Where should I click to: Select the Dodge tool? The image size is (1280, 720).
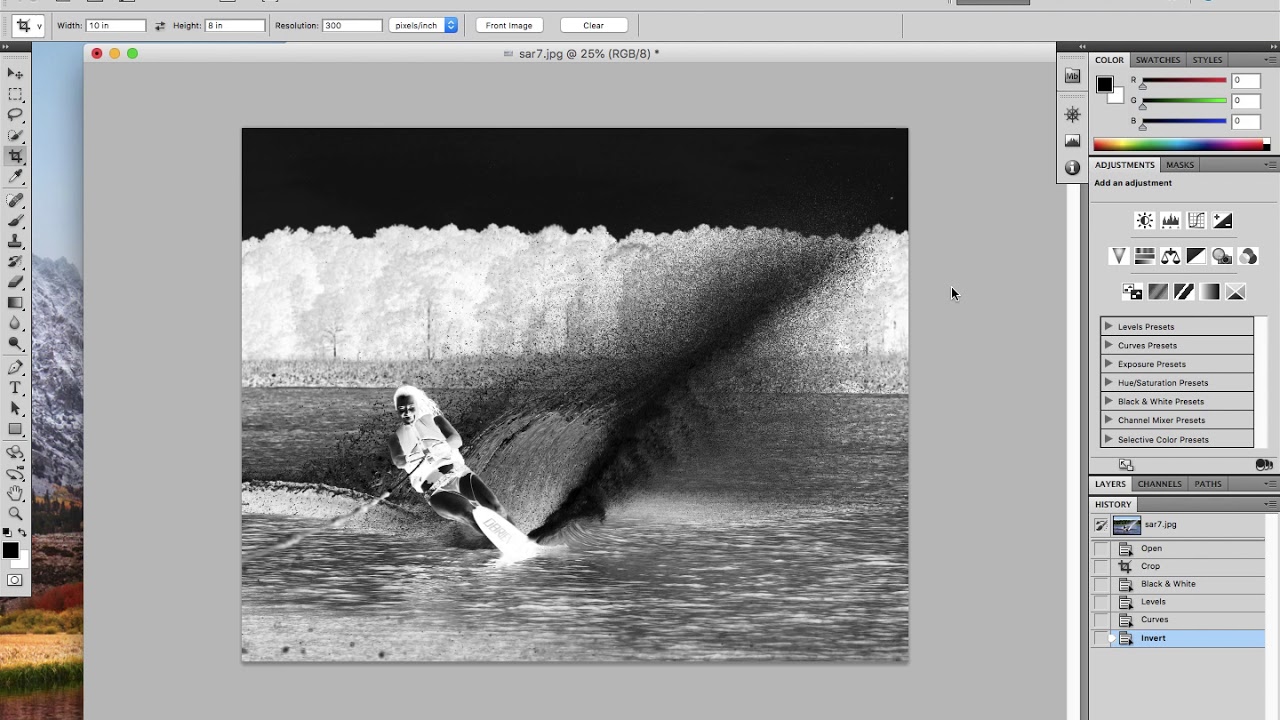coord(15,344)
